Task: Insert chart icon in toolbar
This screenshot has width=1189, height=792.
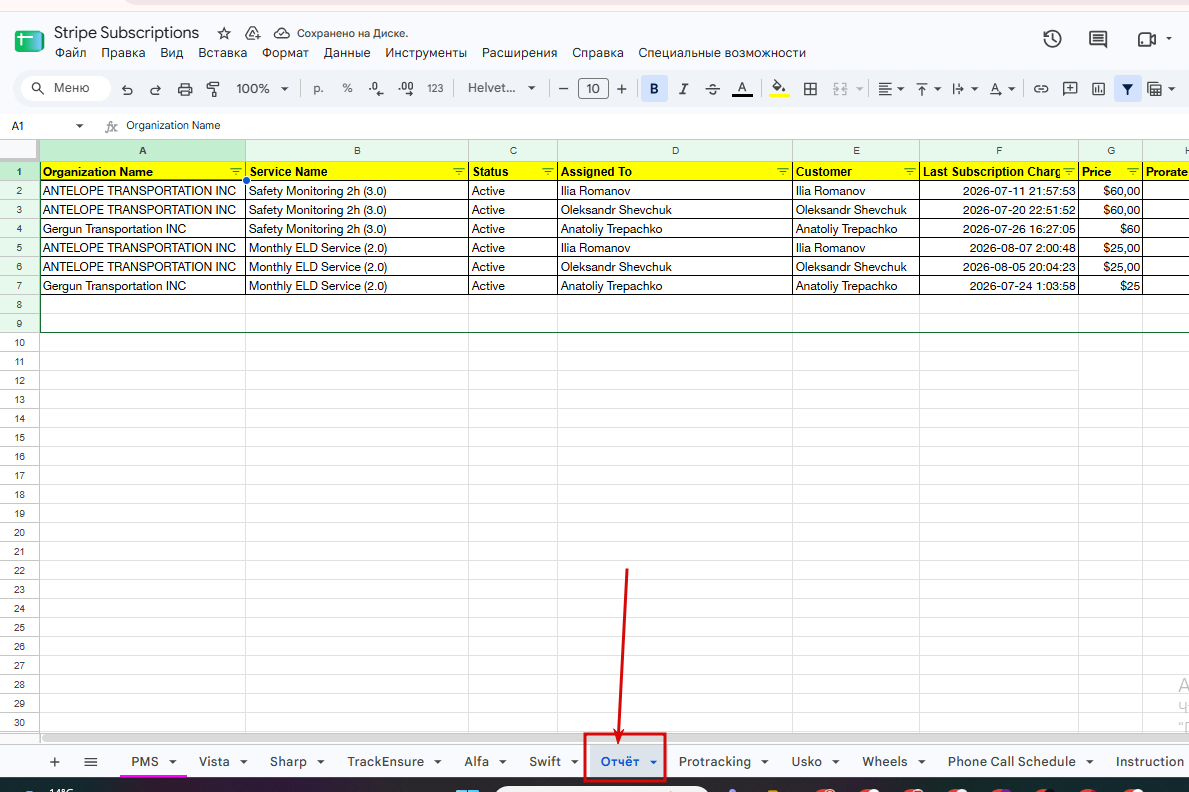Action: [x=1098, y=89]
